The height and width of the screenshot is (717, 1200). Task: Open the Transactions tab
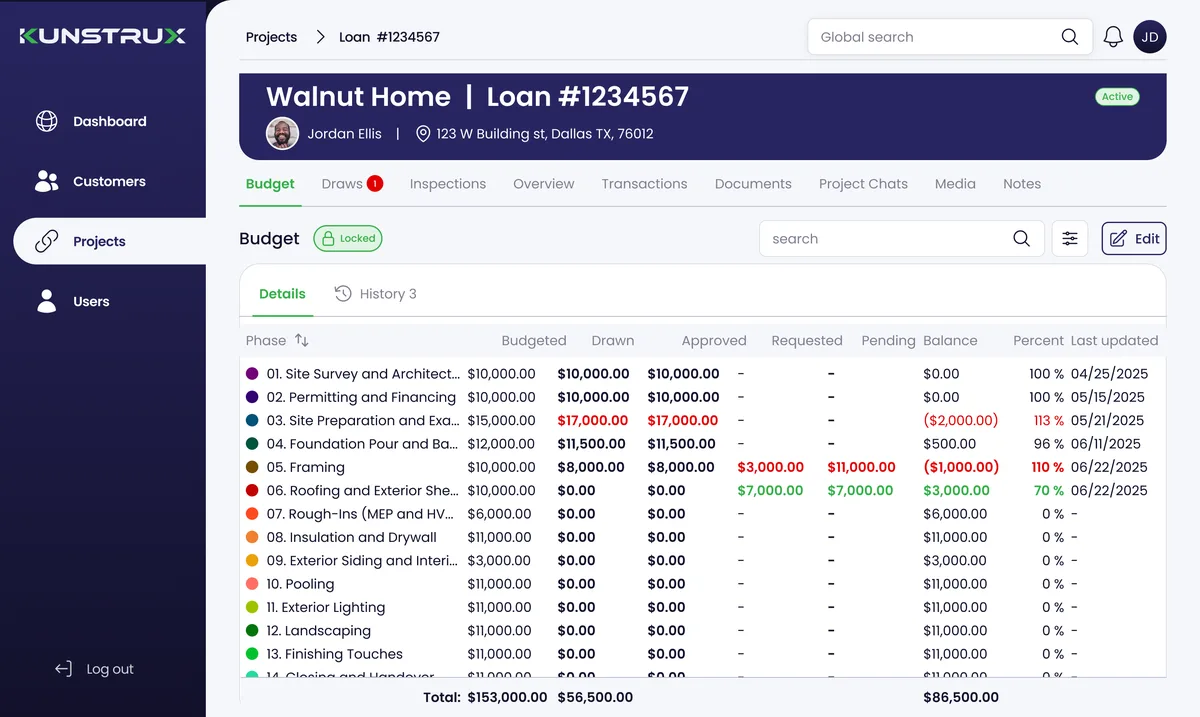point(644,184)
